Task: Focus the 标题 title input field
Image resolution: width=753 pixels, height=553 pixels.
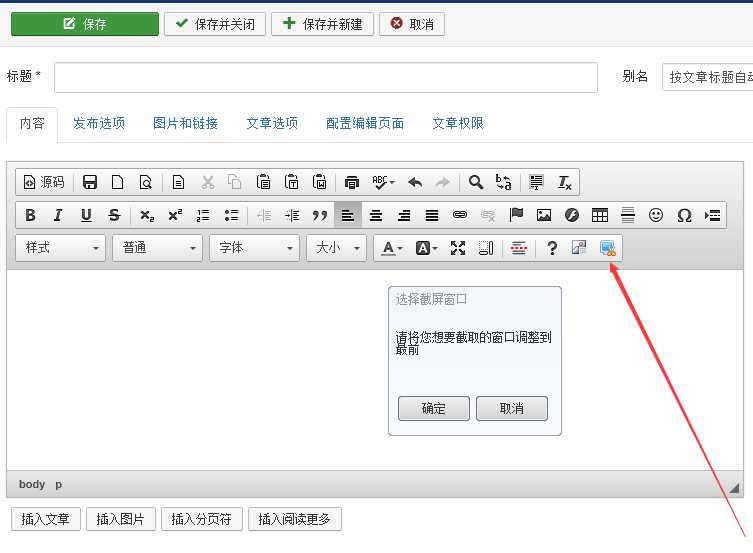Action: pos(326,77)
